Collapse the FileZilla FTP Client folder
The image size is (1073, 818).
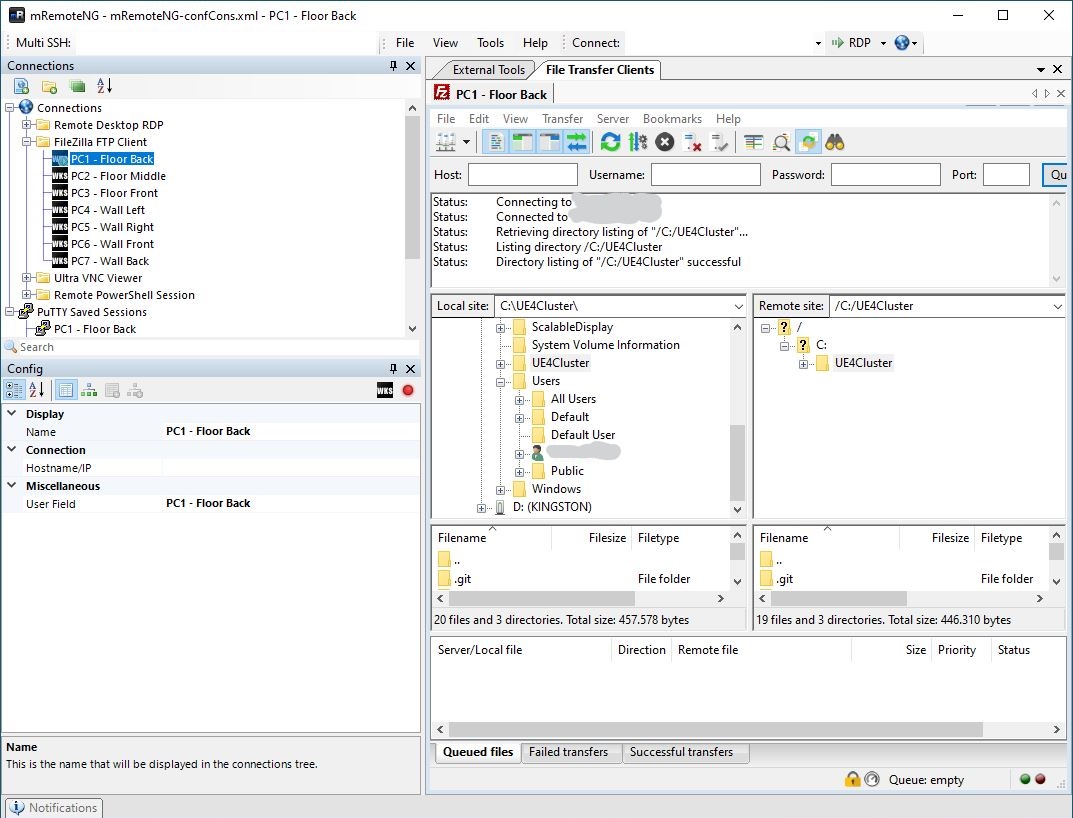point(27,142)
